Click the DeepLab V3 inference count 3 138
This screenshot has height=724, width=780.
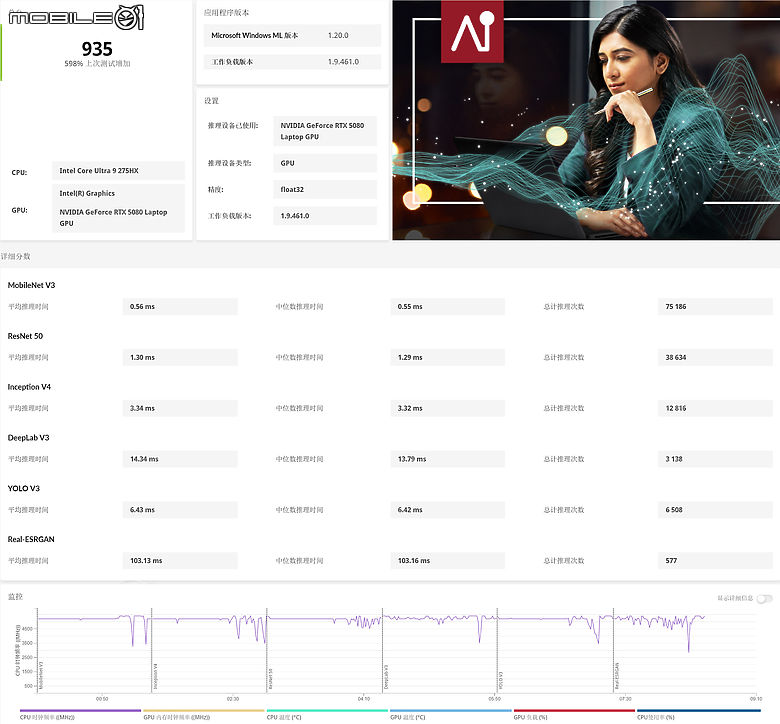click(x=715, y=459)
